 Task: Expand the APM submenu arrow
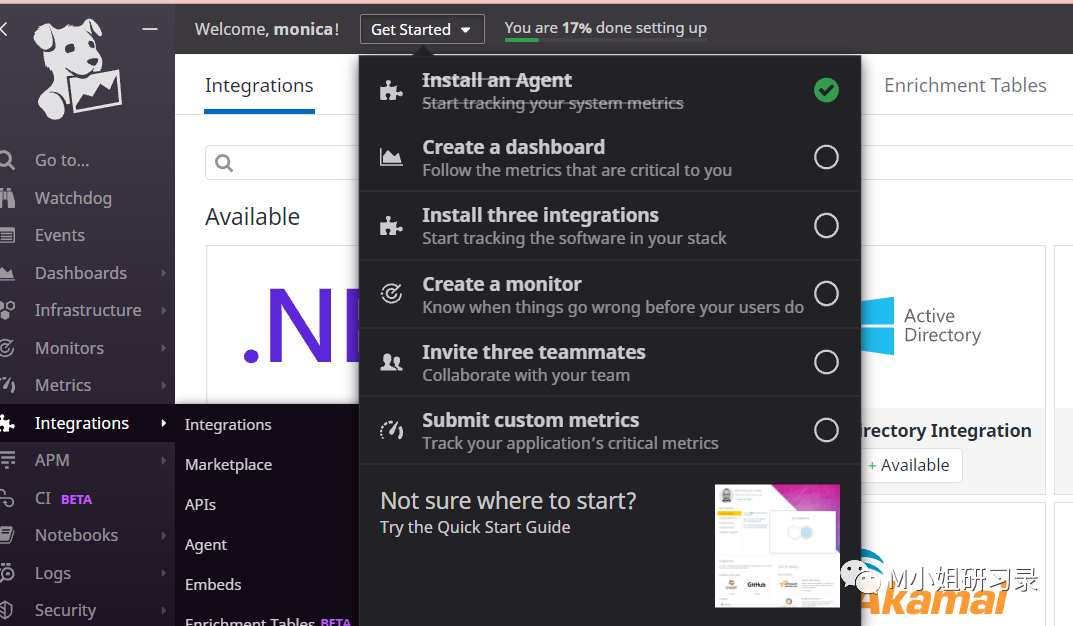point(164,460)
